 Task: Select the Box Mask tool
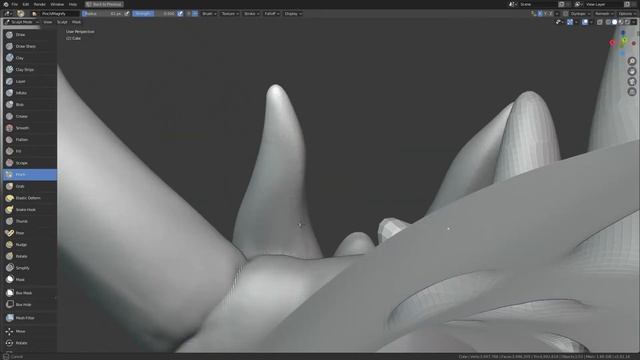tap(29, 293)
